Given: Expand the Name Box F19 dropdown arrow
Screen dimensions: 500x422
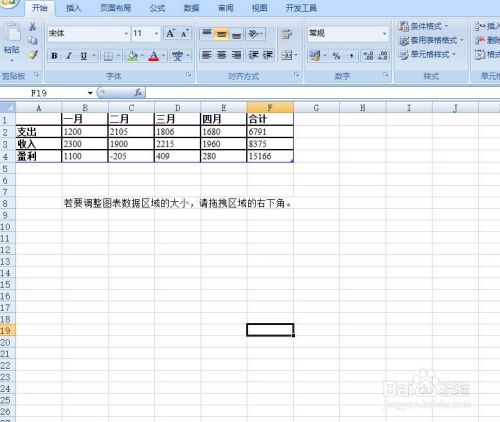Looking at the screenshot, I should coord(90,93).
